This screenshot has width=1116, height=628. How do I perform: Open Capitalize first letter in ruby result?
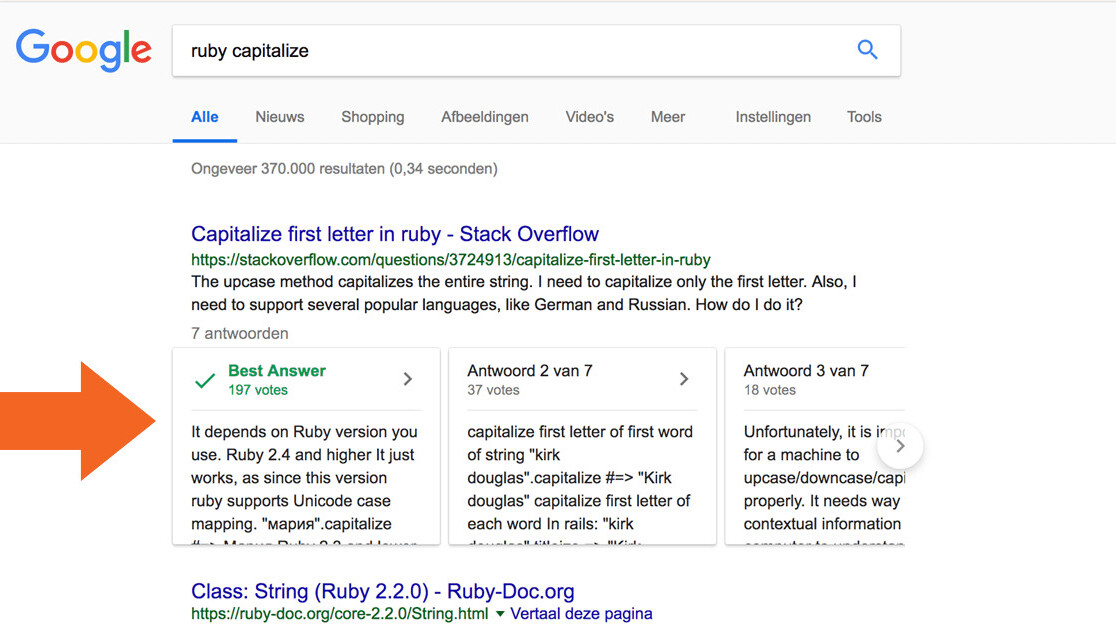395,234
